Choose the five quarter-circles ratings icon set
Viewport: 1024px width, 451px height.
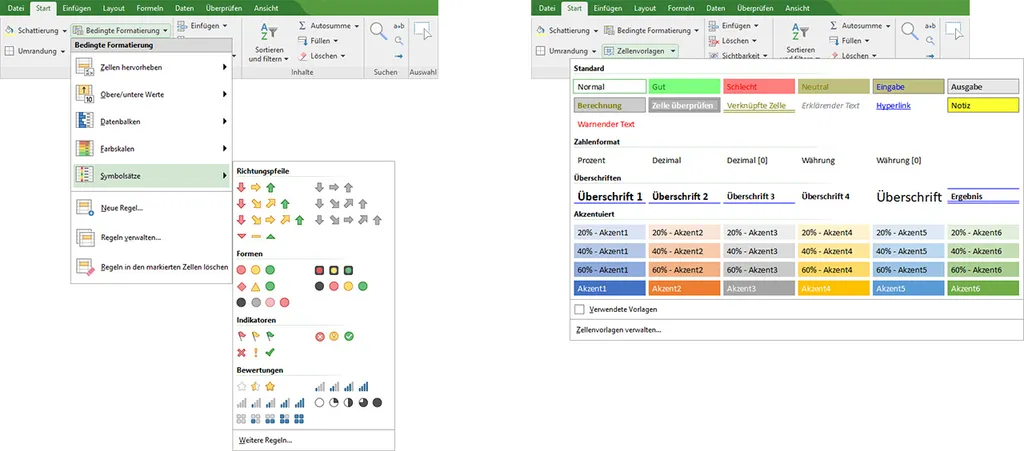348,403
